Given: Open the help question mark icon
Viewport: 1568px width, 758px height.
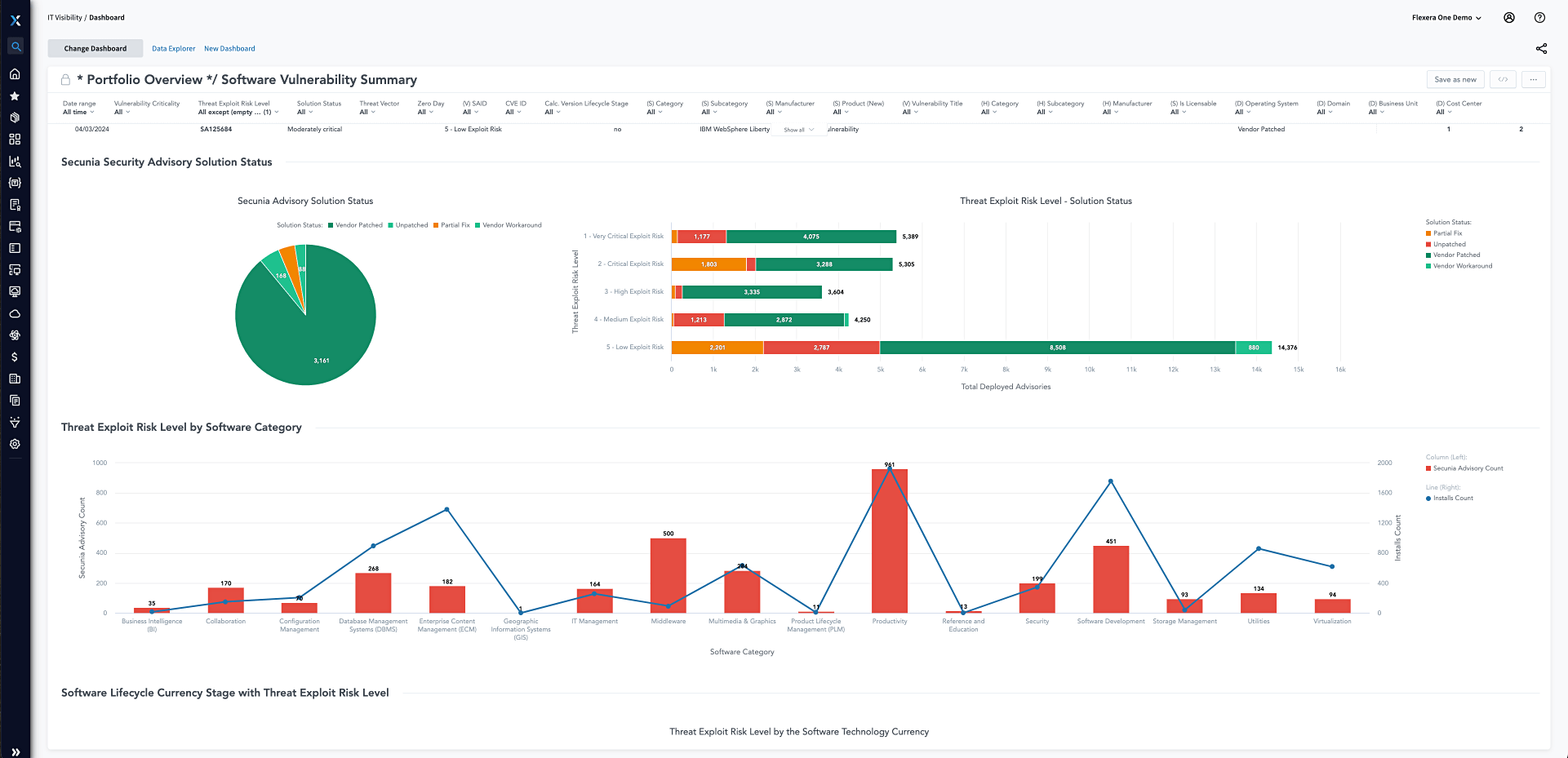Looking at the screenshot, I should [1539, 18].
